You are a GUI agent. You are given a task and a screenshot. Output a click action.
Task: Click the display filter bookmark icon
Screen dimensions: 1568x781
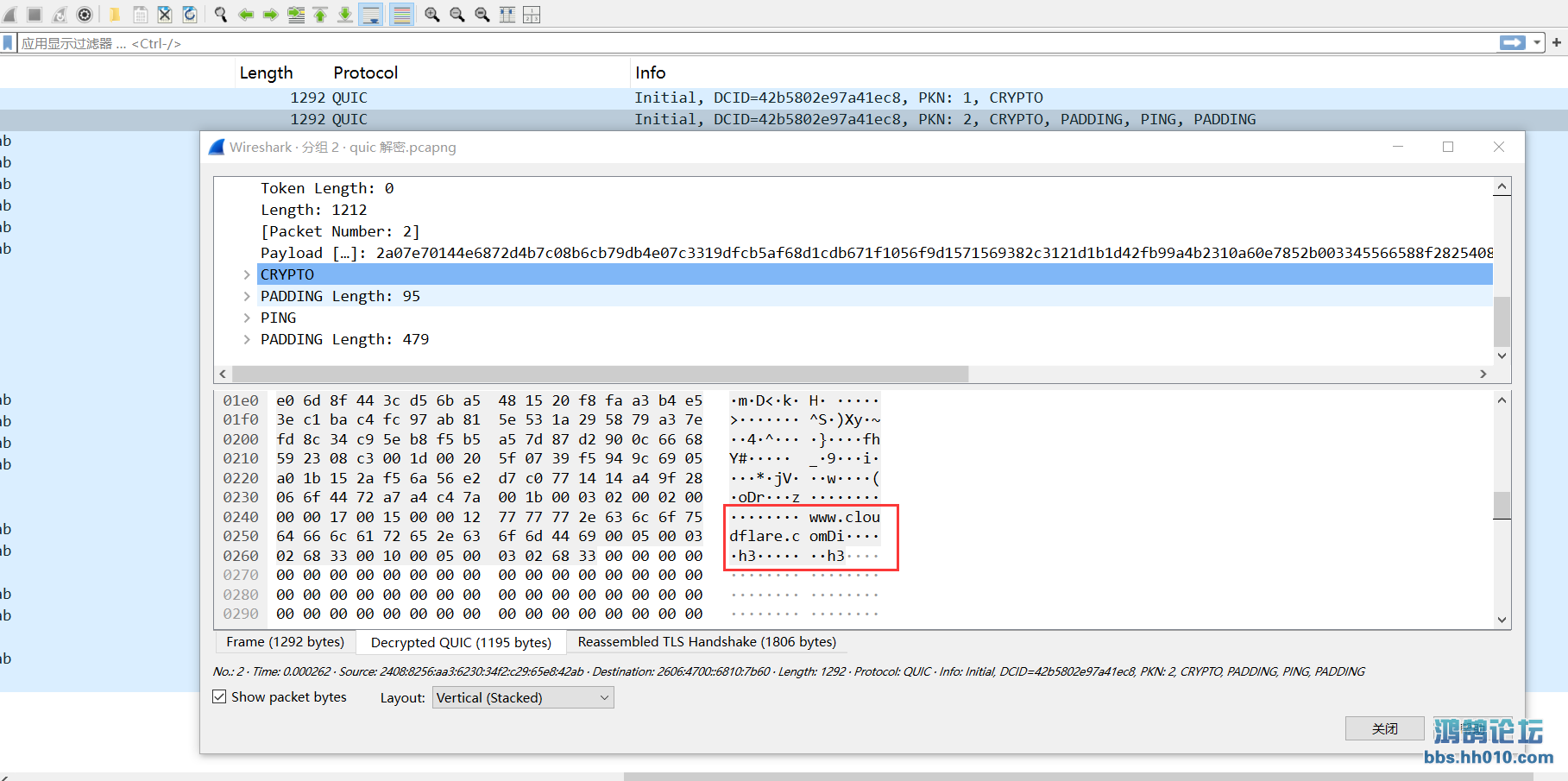8,43
